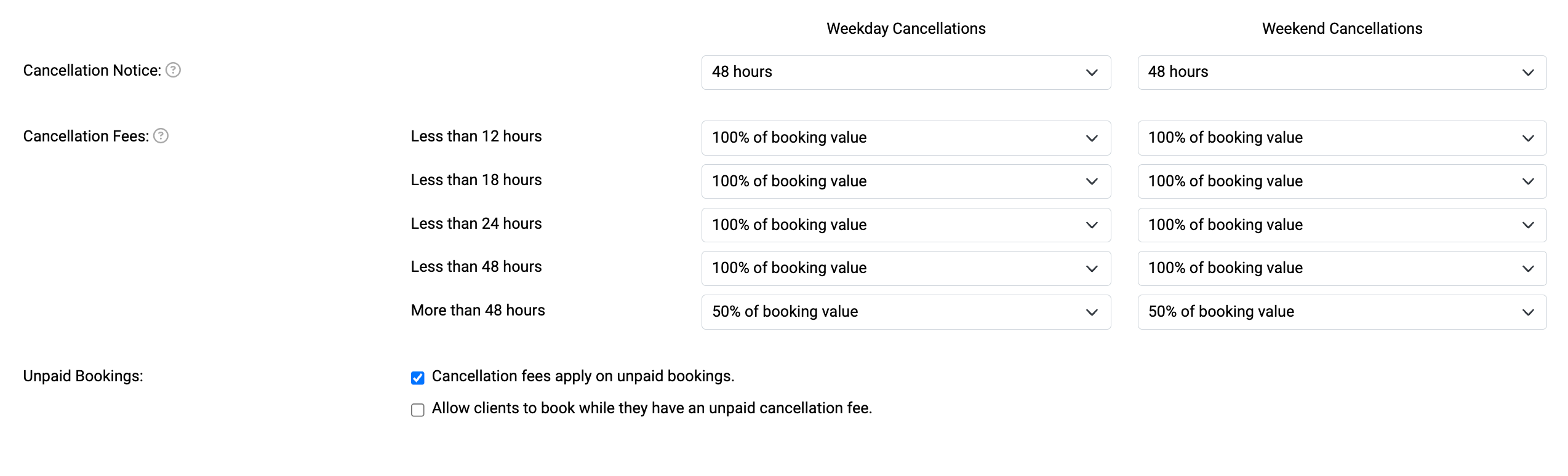Open weekday fee dropdown for More than 48 hours

[x=906, y=312]
